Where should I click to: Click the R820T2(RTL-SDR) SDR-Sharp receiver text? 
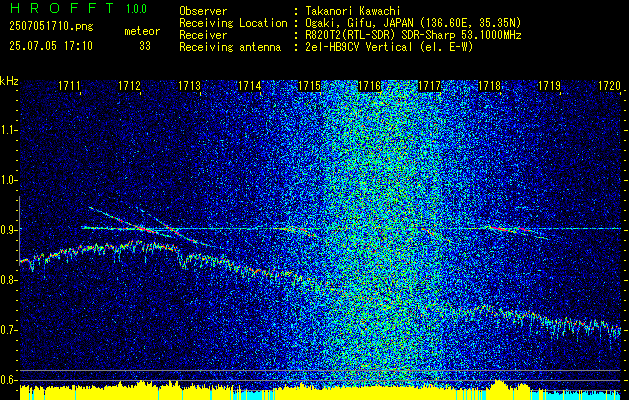coord(413,35)
